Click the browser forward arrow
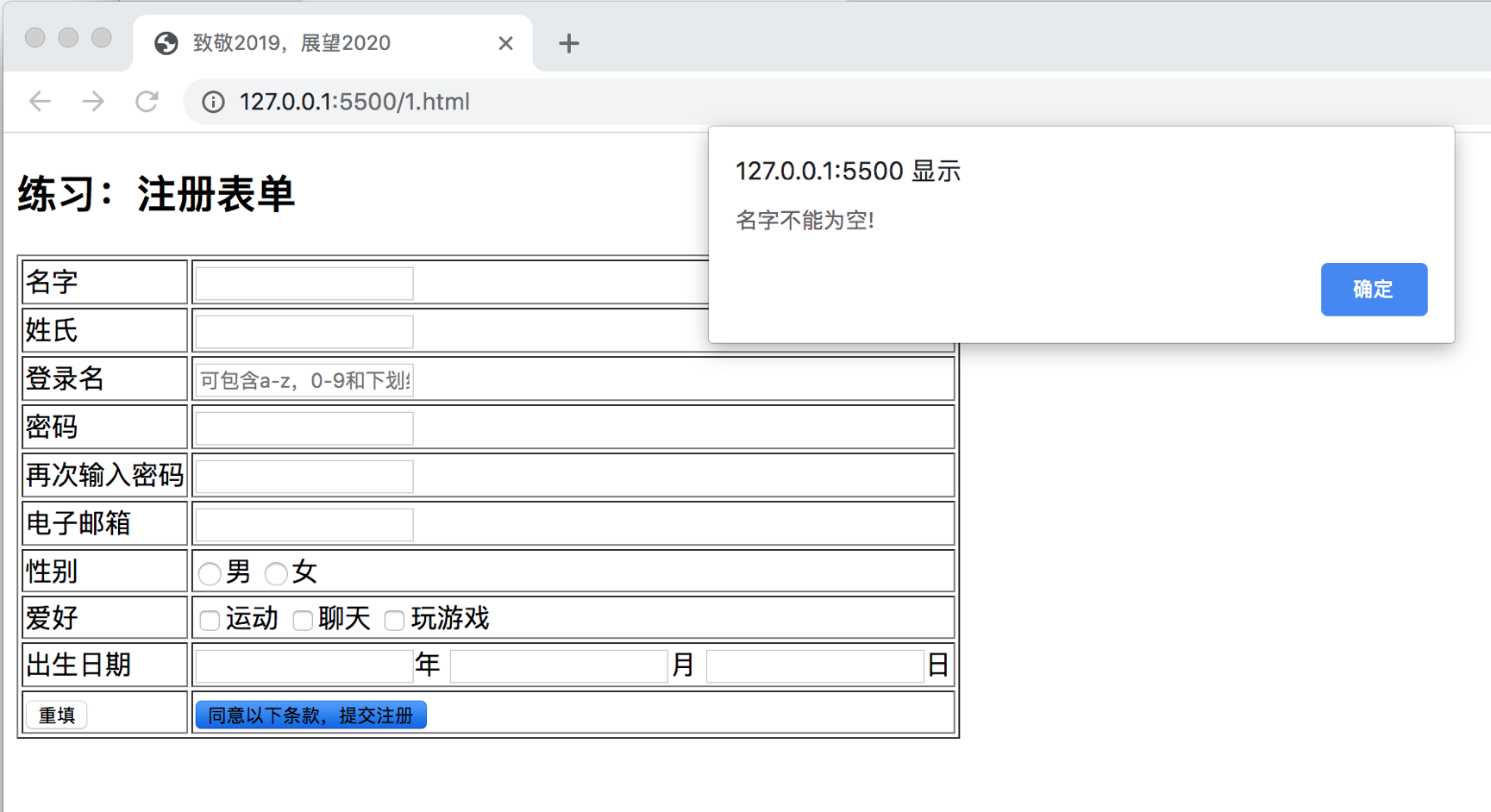This screenshot has height=812, width=1491. pos(93,102)
